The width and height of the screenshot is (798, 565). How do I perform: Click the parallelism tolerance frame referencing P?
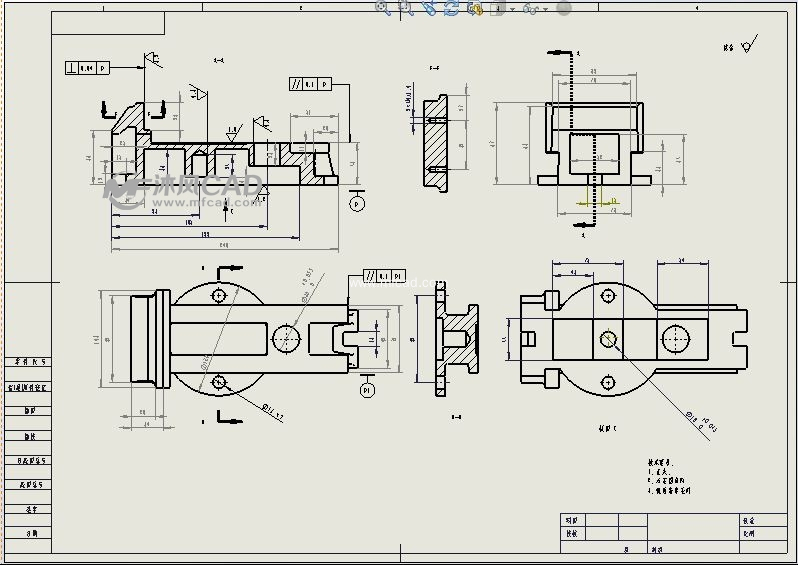click(310, 84)
